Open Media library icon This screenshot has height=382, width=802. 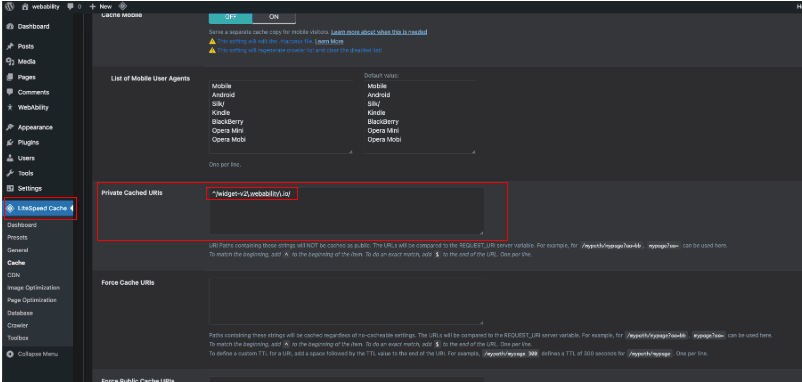coord(10,62)
